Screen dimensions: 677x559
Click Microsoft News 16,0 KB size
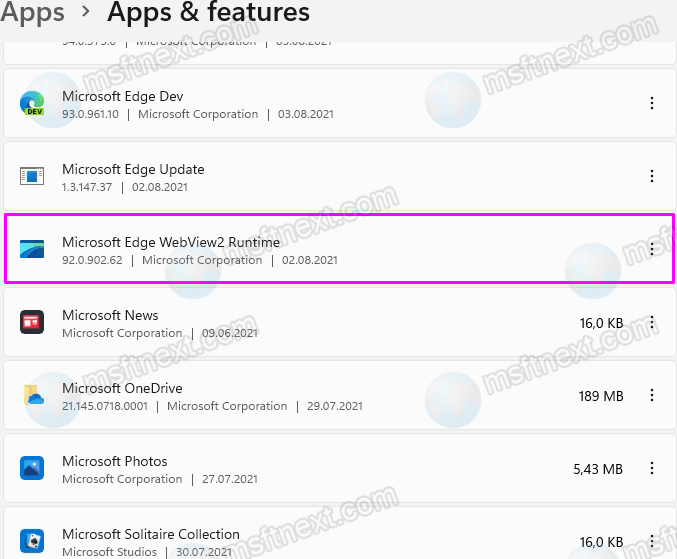pyautogui.click(x=601, y=323)
